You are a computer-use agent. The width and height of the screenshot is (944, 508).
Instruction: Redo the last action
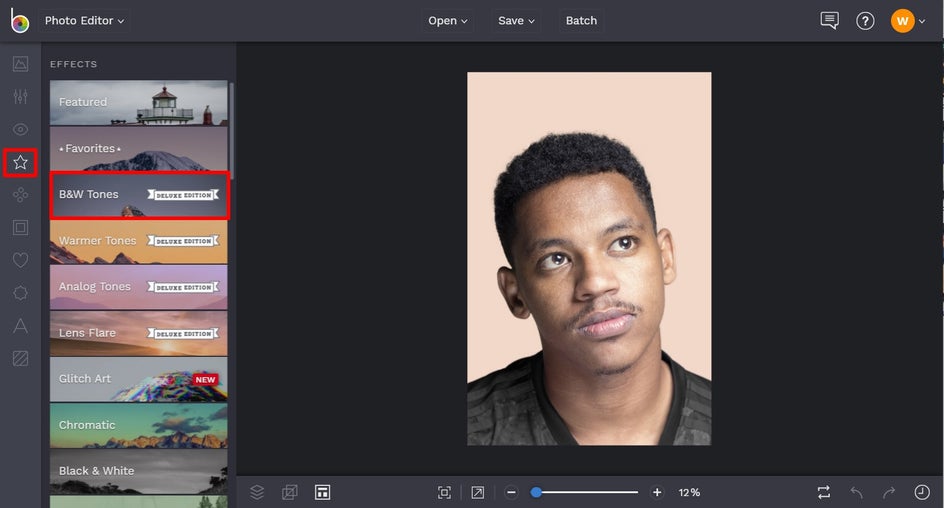(x=889, y=492)
